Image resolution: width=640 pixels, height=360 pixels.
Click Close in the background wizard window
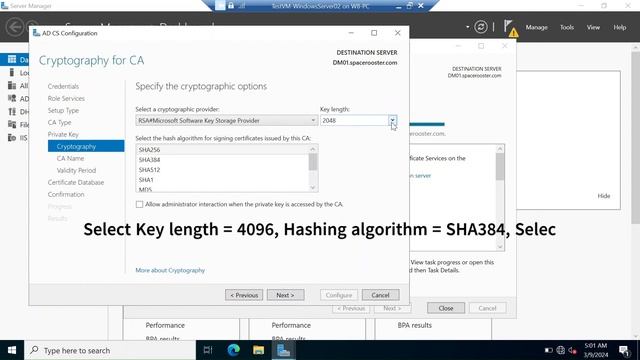446,308
